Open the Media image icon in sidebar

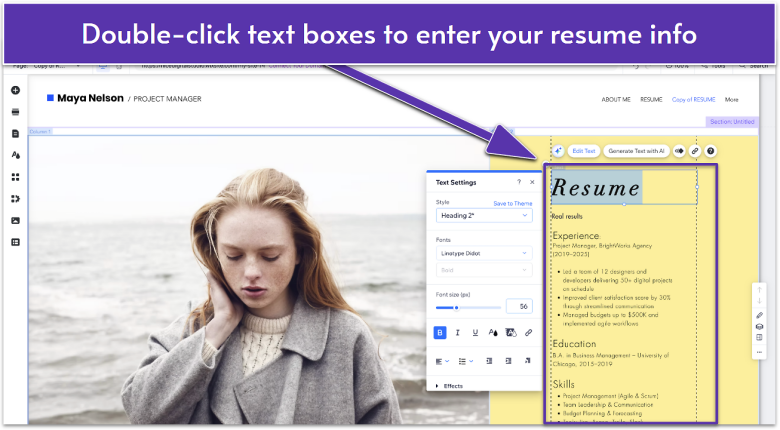[15, 220]
